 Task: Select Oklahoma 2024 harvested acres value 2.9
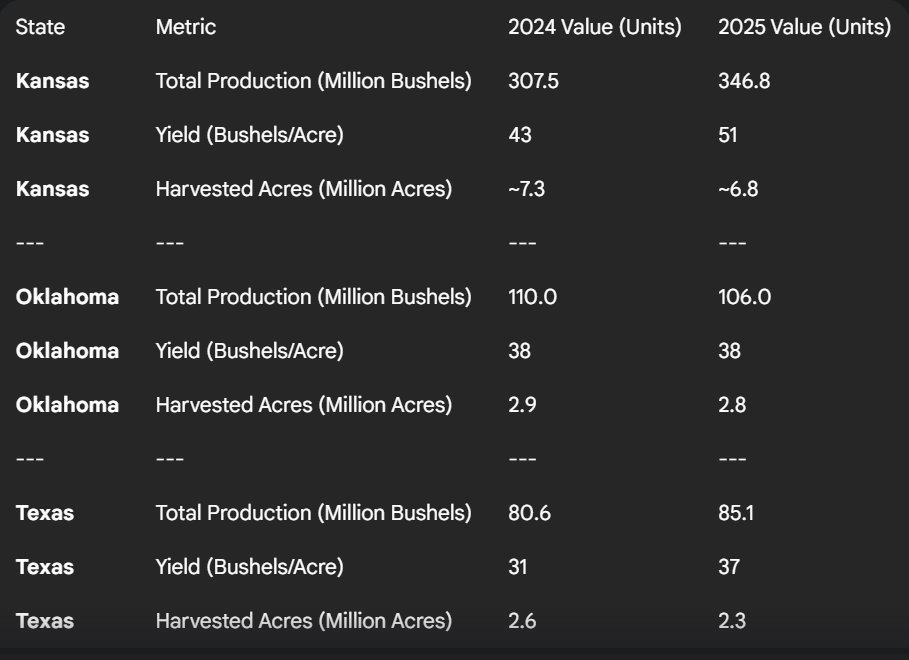coord(521,406)
